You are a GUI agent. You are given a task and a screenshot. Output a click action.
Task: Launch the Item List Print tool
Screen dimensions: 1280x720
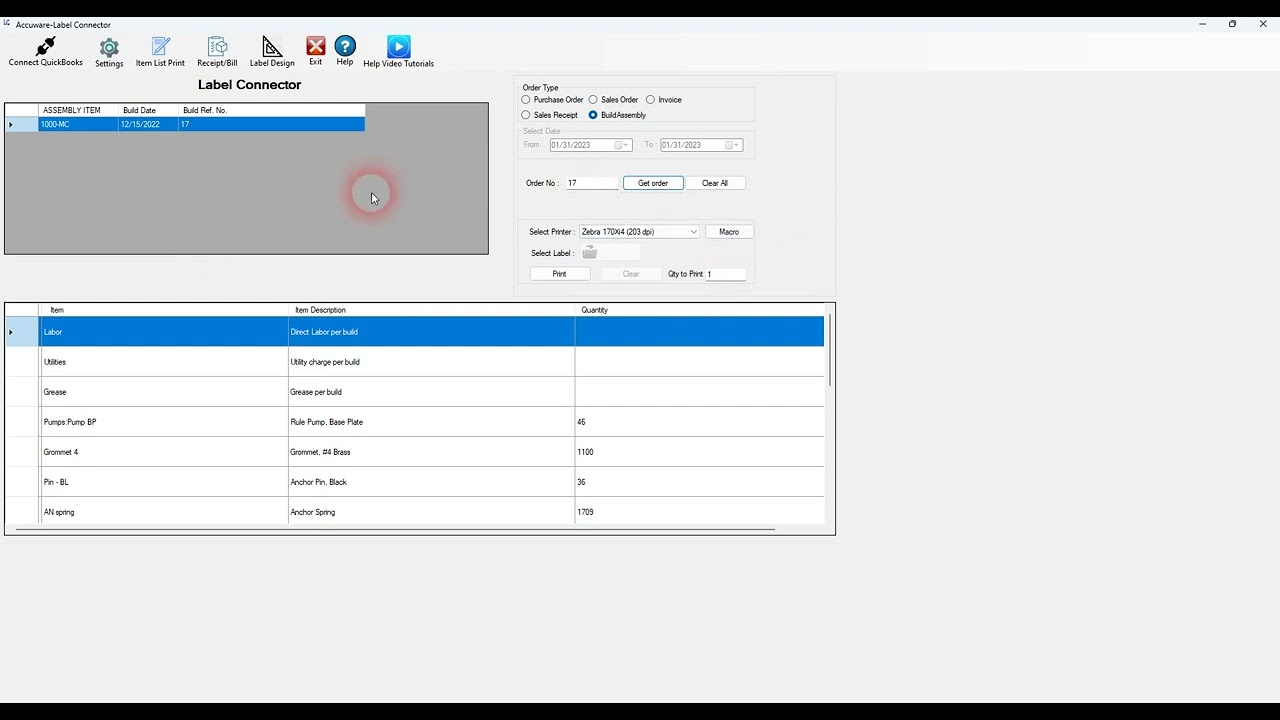[160, 52]
